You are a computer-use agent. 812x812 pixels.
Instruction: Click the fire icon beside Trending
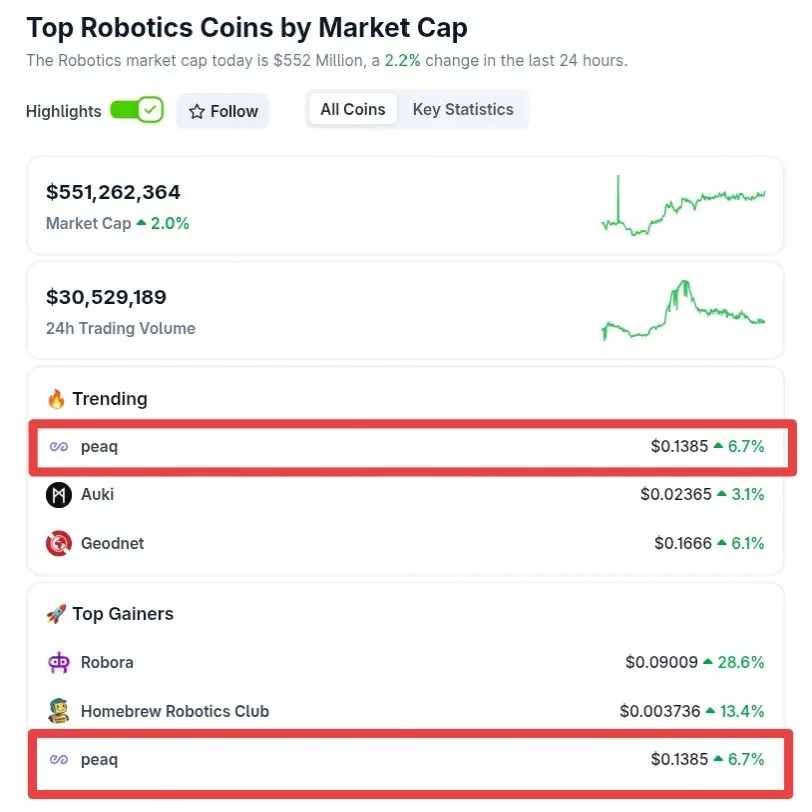(x=56, y=399)
